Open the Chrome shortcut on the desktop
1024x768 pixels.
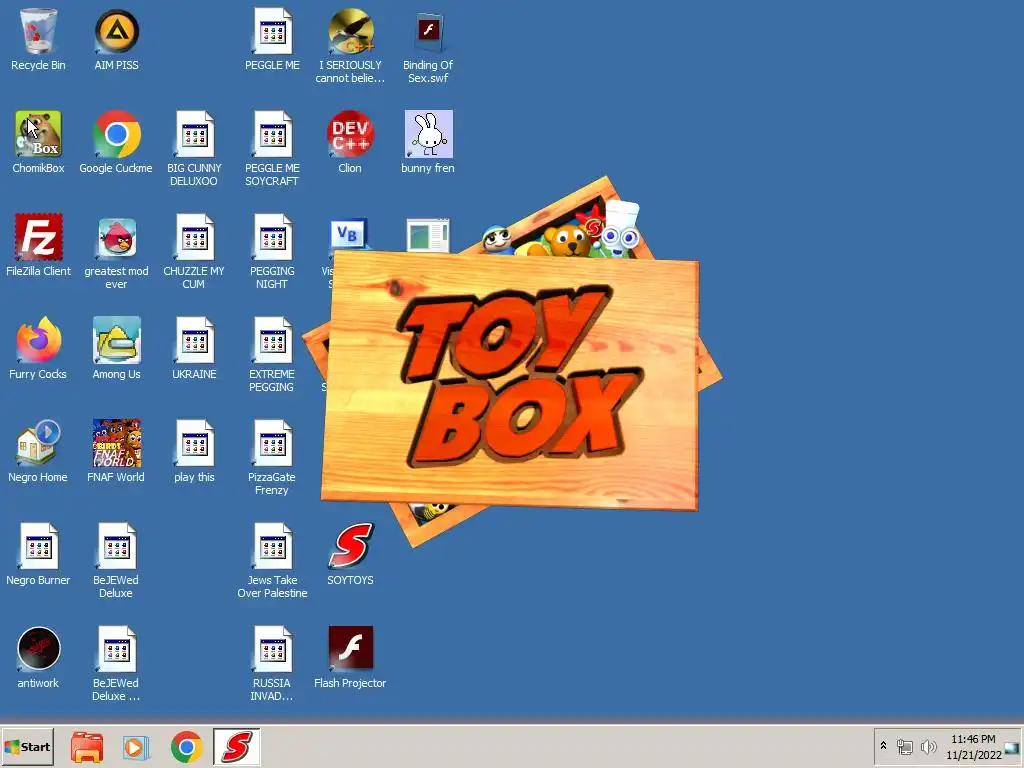click(x=116, y=134)
